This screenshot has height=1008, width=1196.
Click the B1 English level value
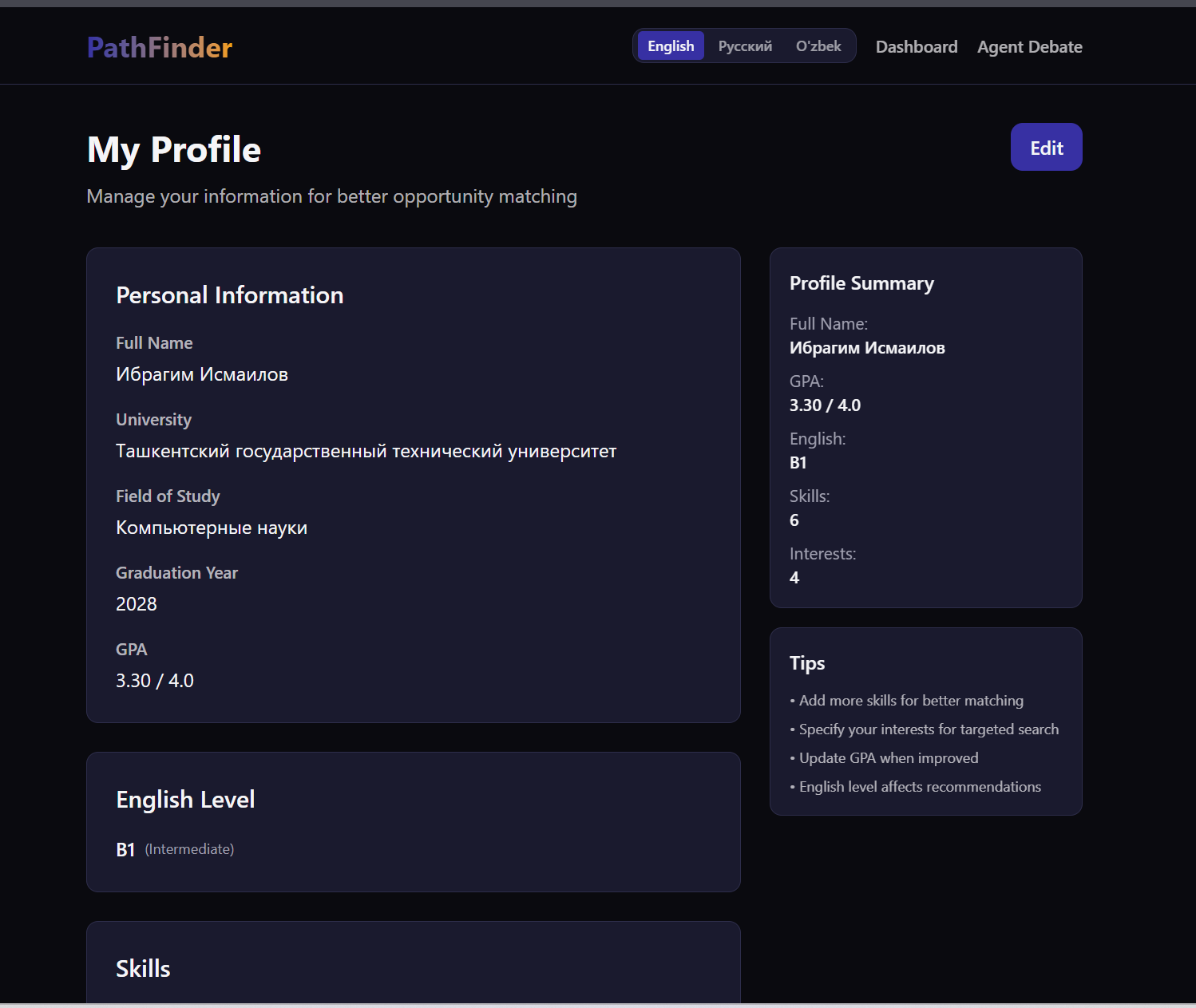tap(125, 850)
